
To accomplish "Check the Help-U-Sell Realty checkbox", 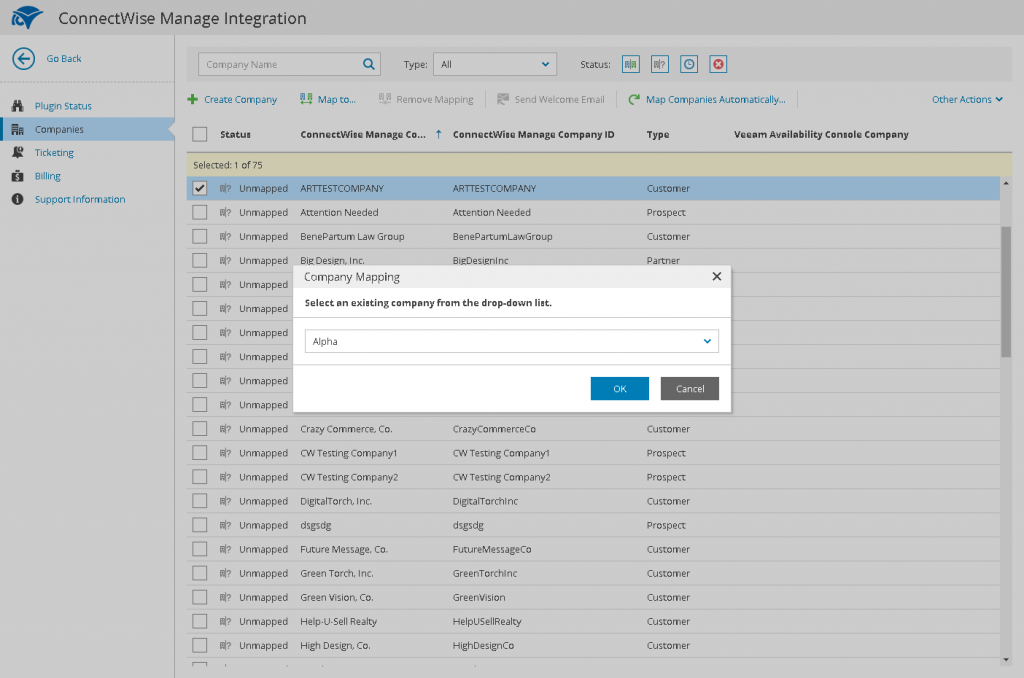I will click(x=200, y=621).
